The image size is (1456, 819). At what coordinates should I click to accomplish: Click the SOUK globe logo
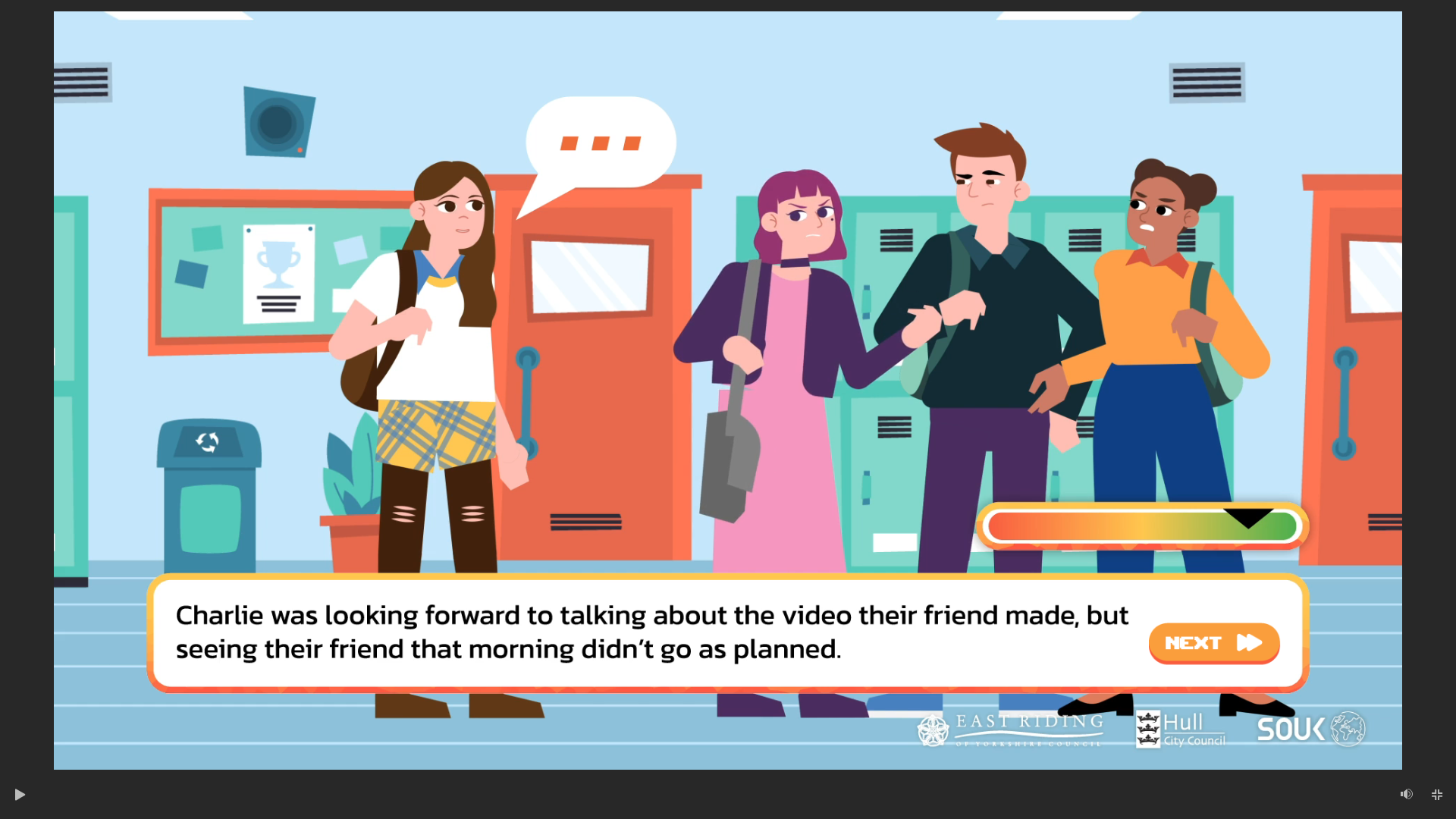[1311, 729]
